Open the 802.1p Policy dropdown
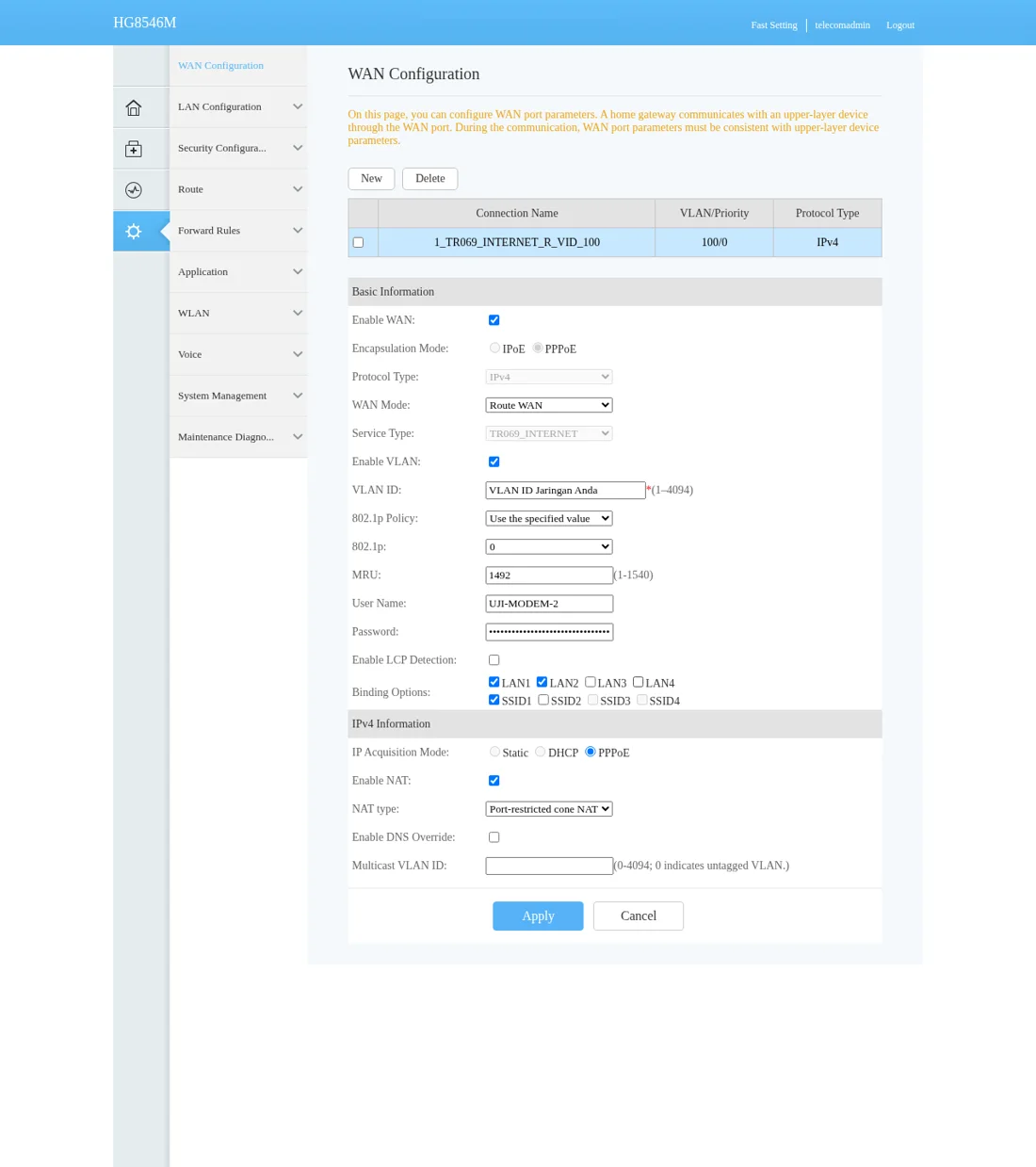 pos(549,519)
